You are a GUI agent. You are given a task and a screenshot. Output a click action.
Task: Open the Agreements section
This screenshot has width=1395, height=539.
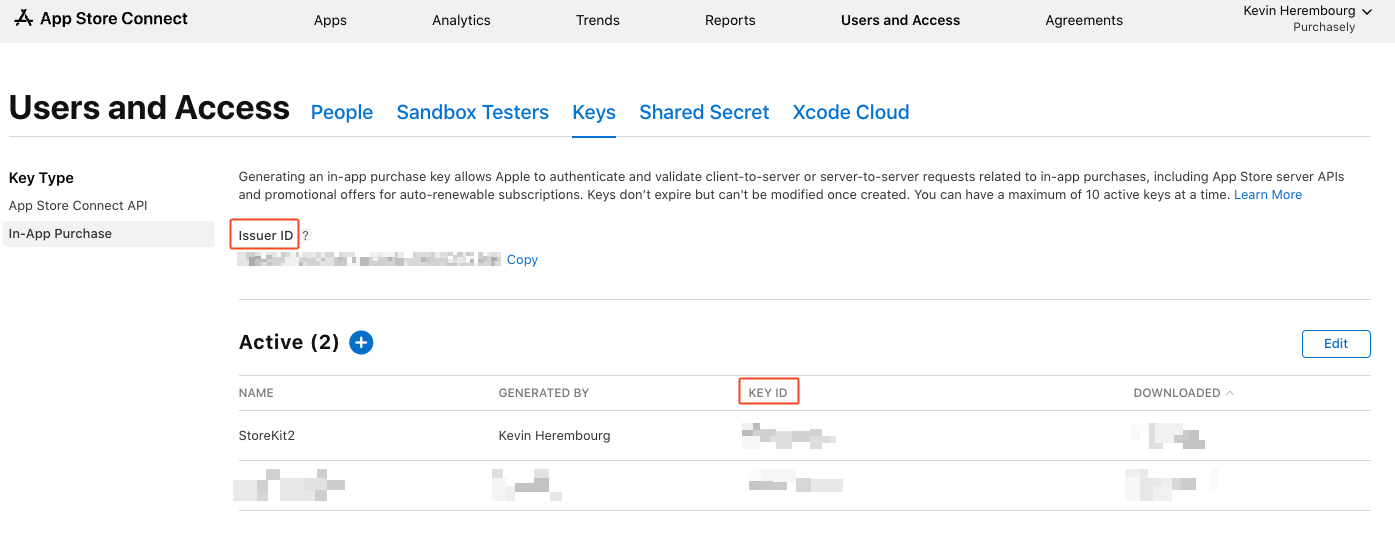(1084, 20)
